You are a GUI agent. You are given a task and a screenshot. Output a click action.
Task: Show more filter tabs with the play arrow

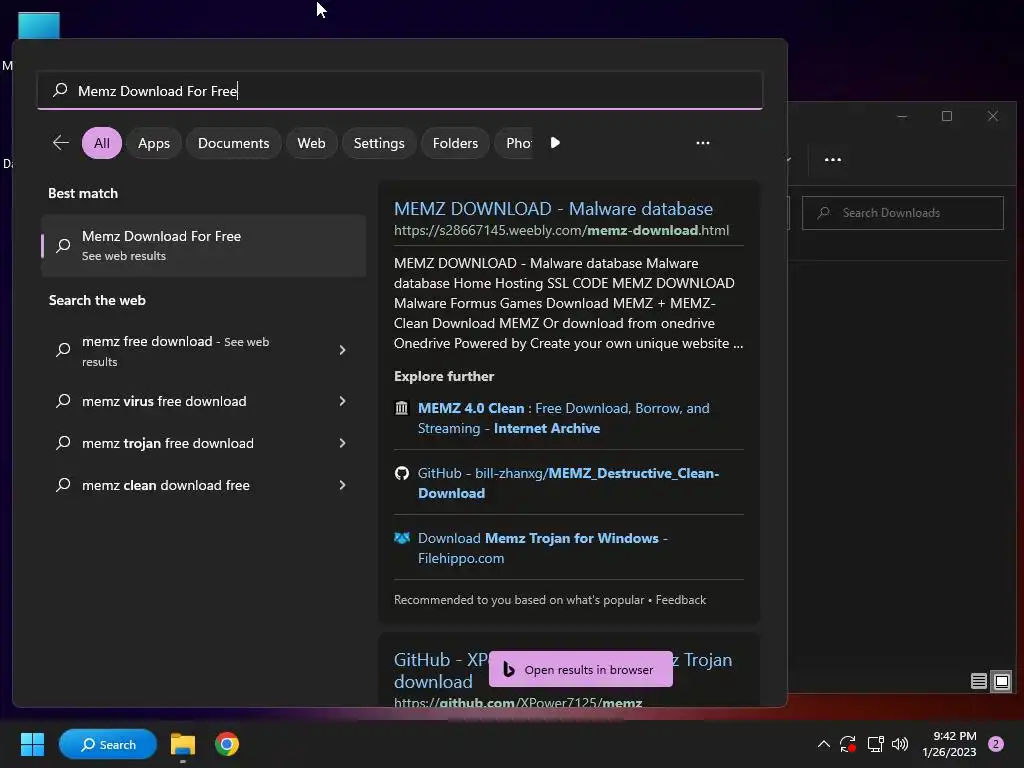[555, 143]
